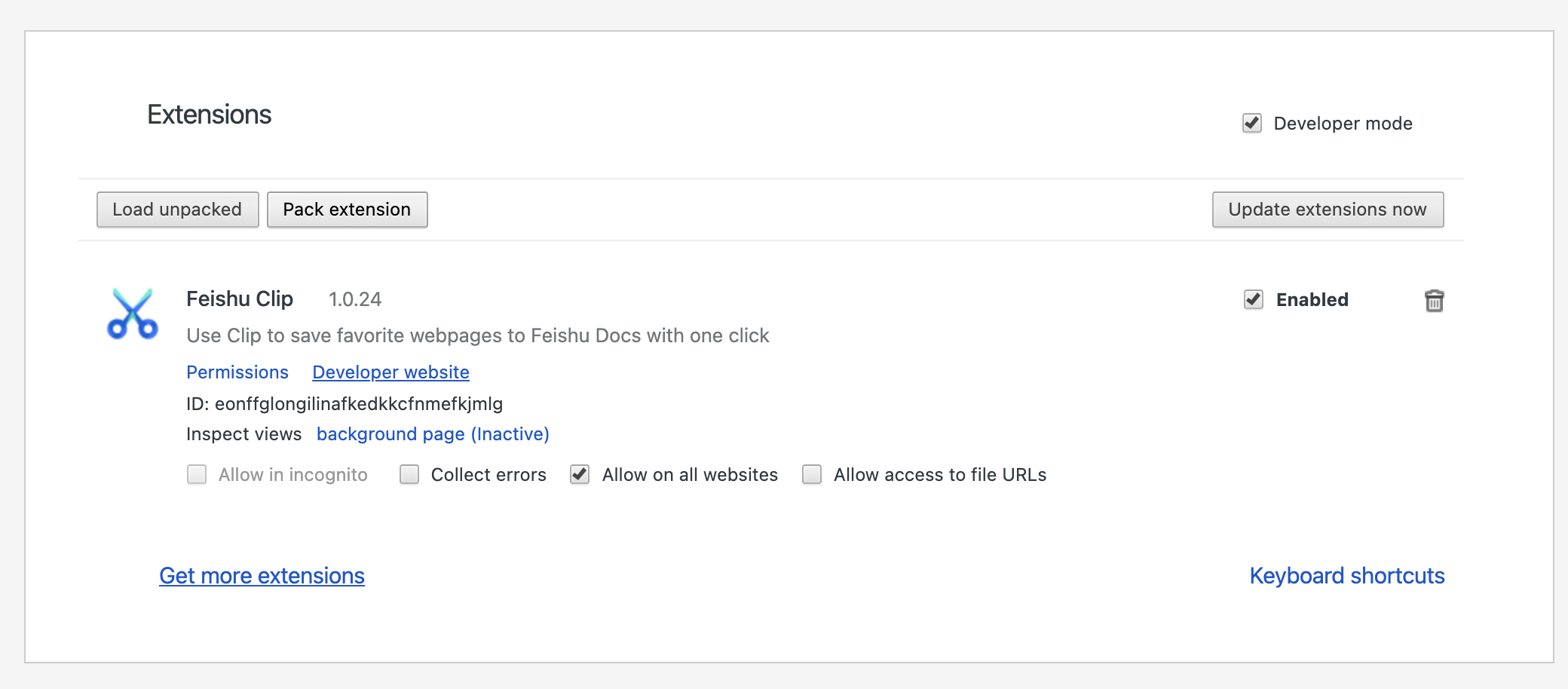
Task: Inspect the background page (Inactive) view
Action: (433, 434)
